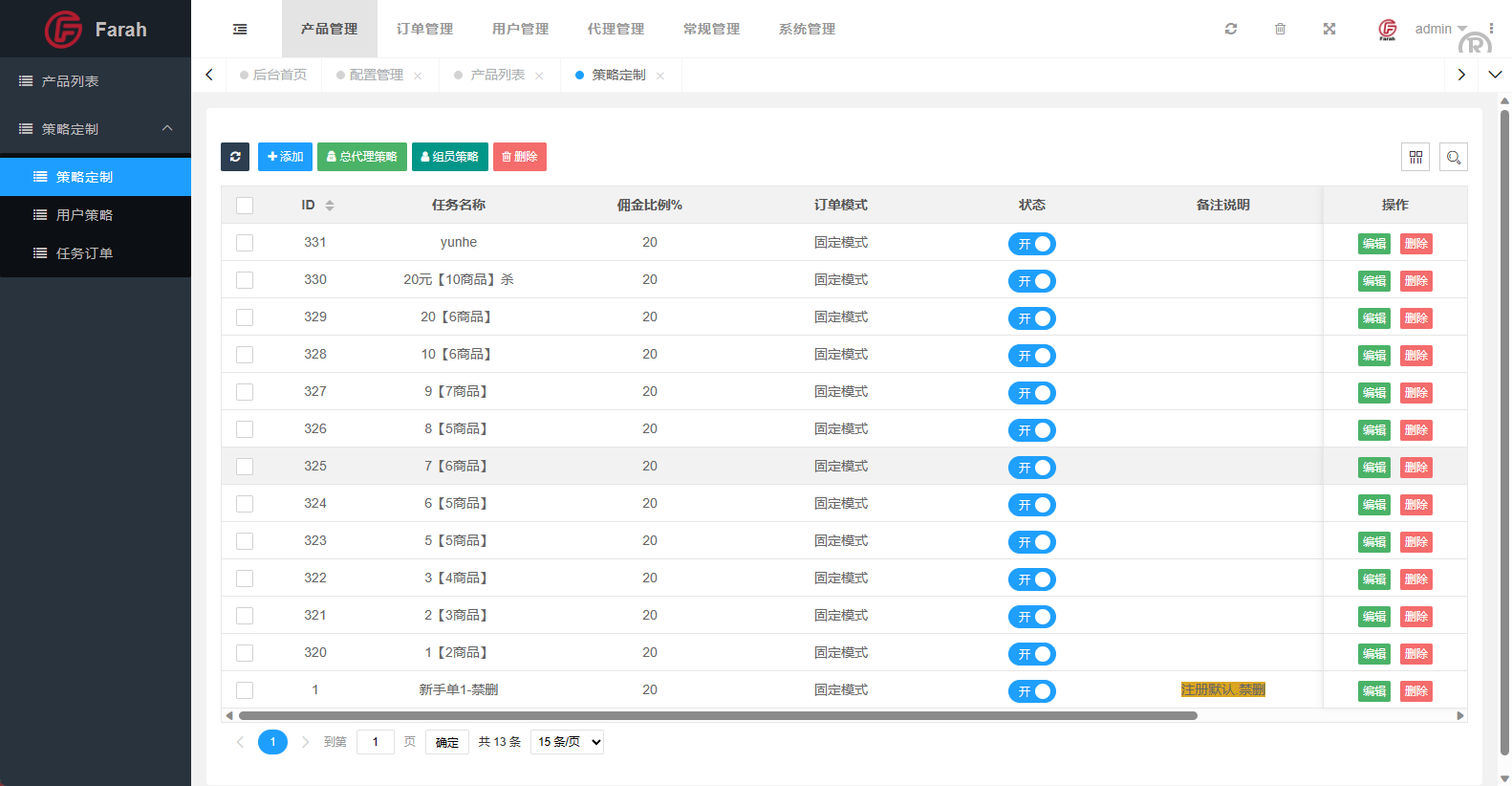Close the 产品列表 tab with its X
The width and height of the screenshot is (1512, 786).
pyautogui.click(x=539, y=76)
